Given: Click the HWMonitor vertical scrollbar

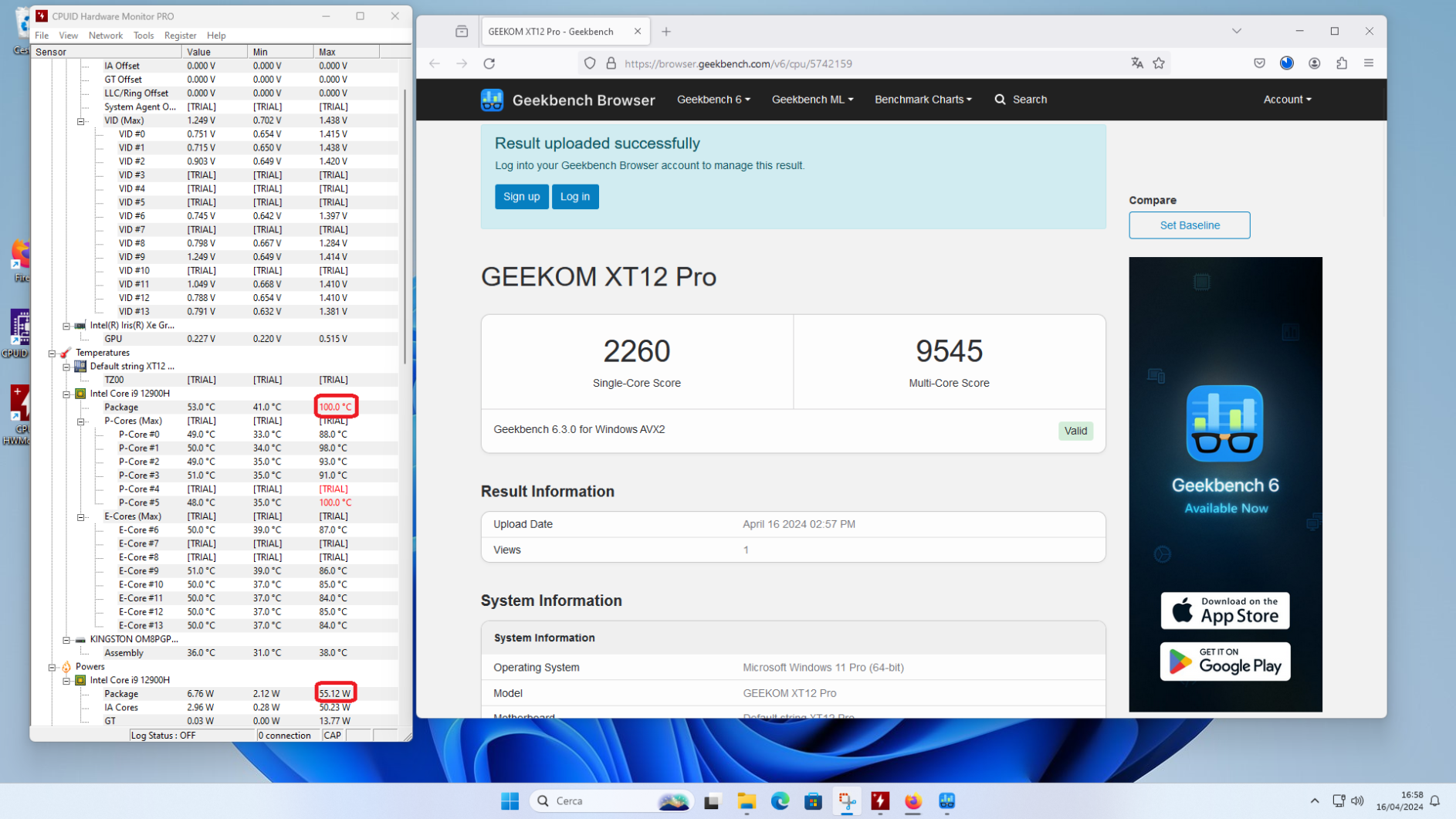Looking at the screenshot, I should tap(405, 227).
